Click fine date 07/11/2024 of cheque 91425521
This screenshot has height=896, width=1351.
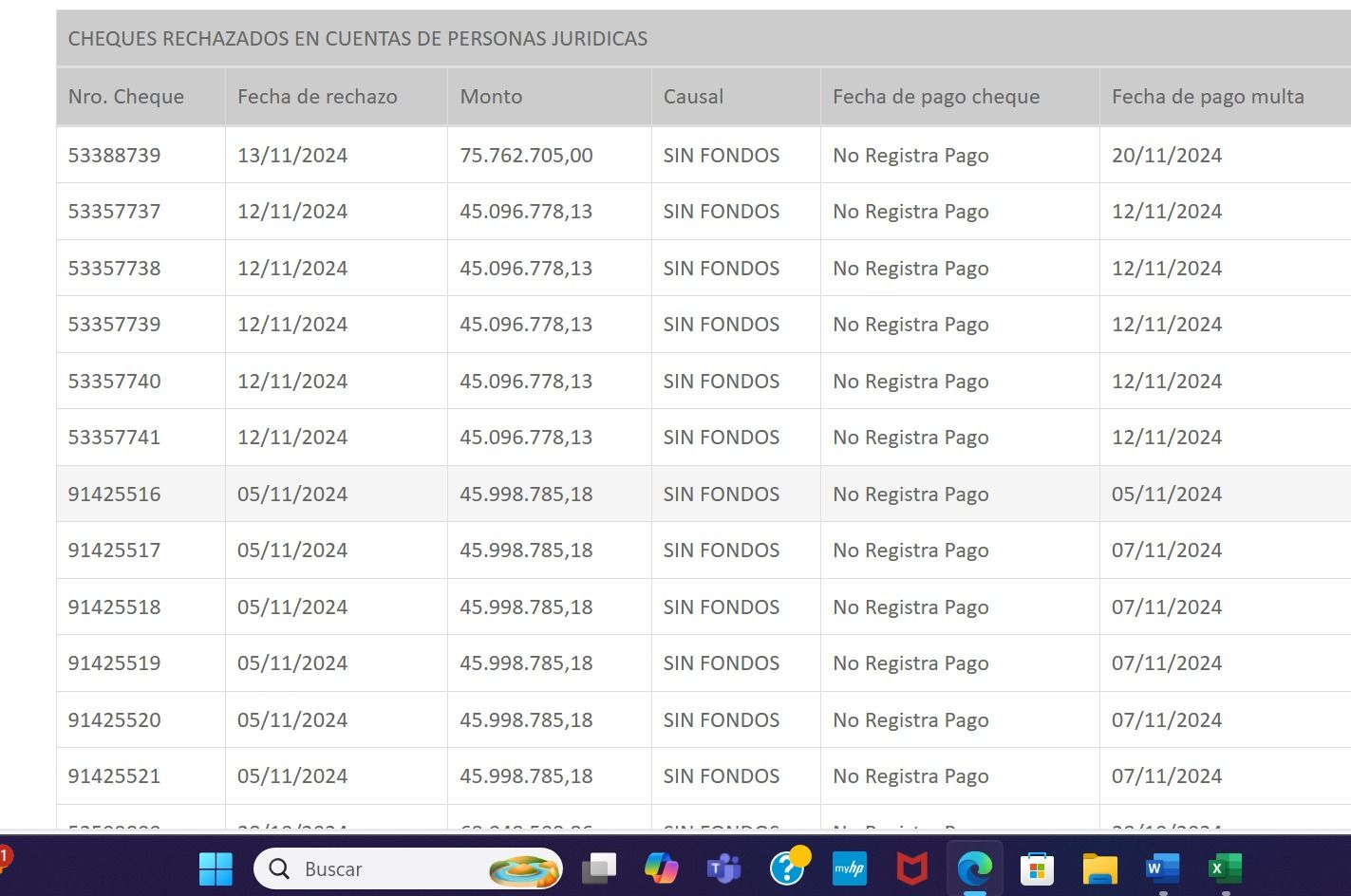point(1167,775)
